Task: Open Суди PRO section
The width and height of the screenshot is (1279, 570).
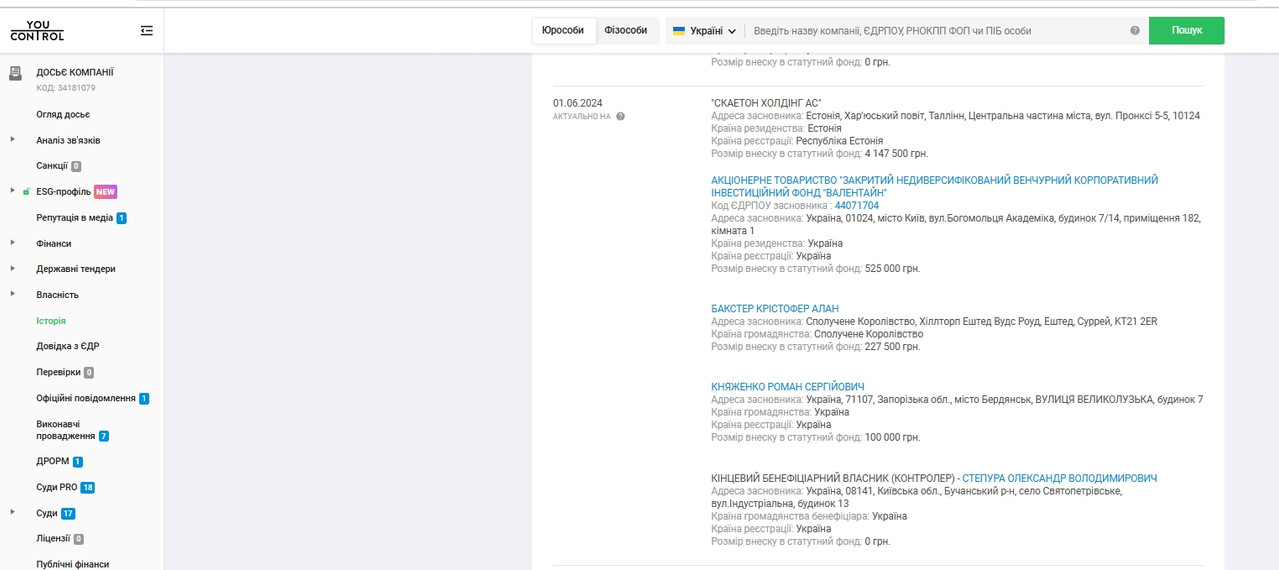Action: click(57, 488)
